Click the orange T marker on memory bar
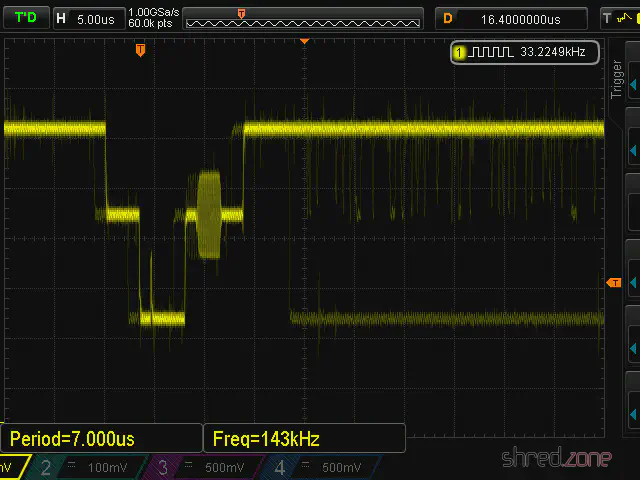The image size is (640, 480). point(241,12)
